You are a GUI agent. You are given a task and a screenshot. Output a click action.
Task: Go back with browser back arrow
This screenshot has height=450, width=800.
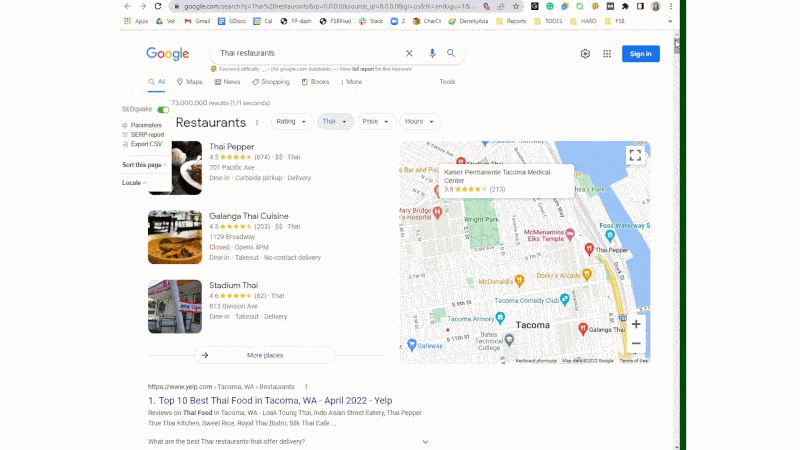(x=128, y=6)
